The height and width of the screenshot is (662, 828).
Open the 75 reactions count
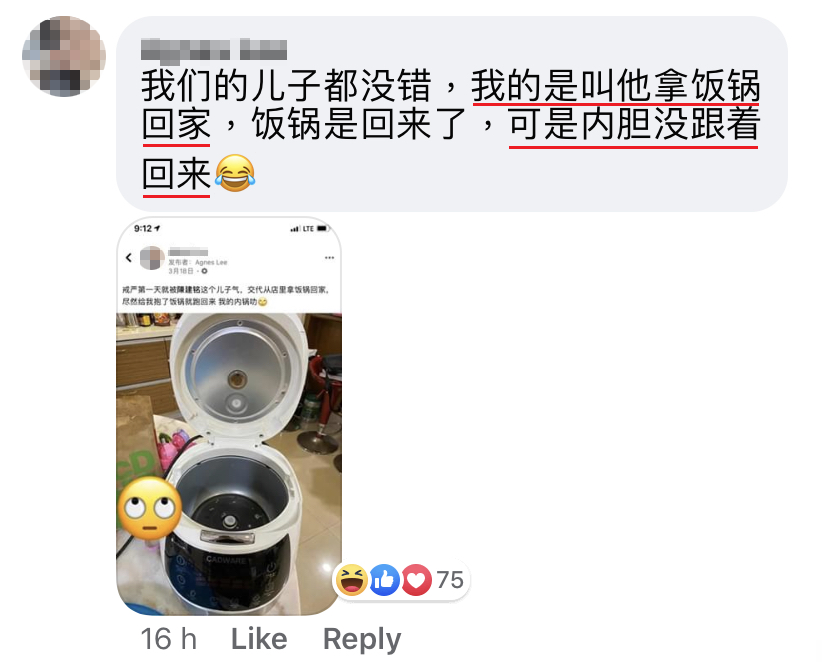point(450,580)
